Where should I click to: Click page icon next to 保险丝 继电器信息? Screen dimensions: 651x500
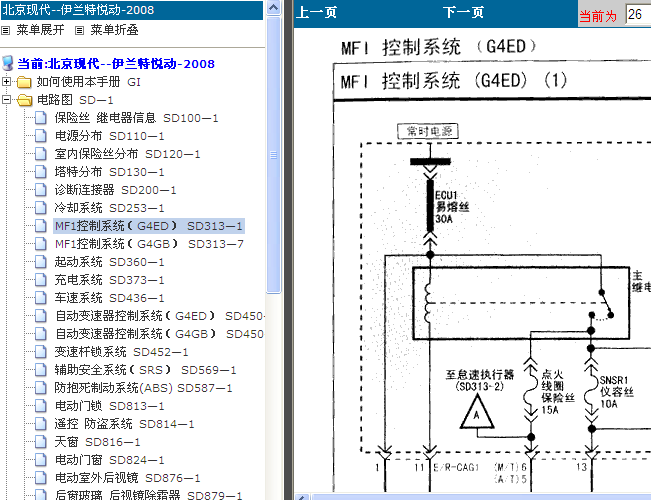41,118
